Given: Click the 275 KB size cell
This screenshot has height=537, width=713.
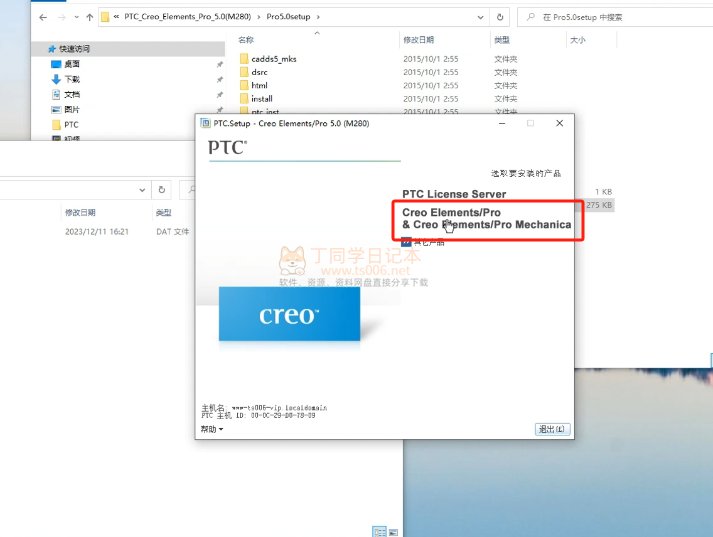Looking at the screenshot, I should tap(599, 205).
